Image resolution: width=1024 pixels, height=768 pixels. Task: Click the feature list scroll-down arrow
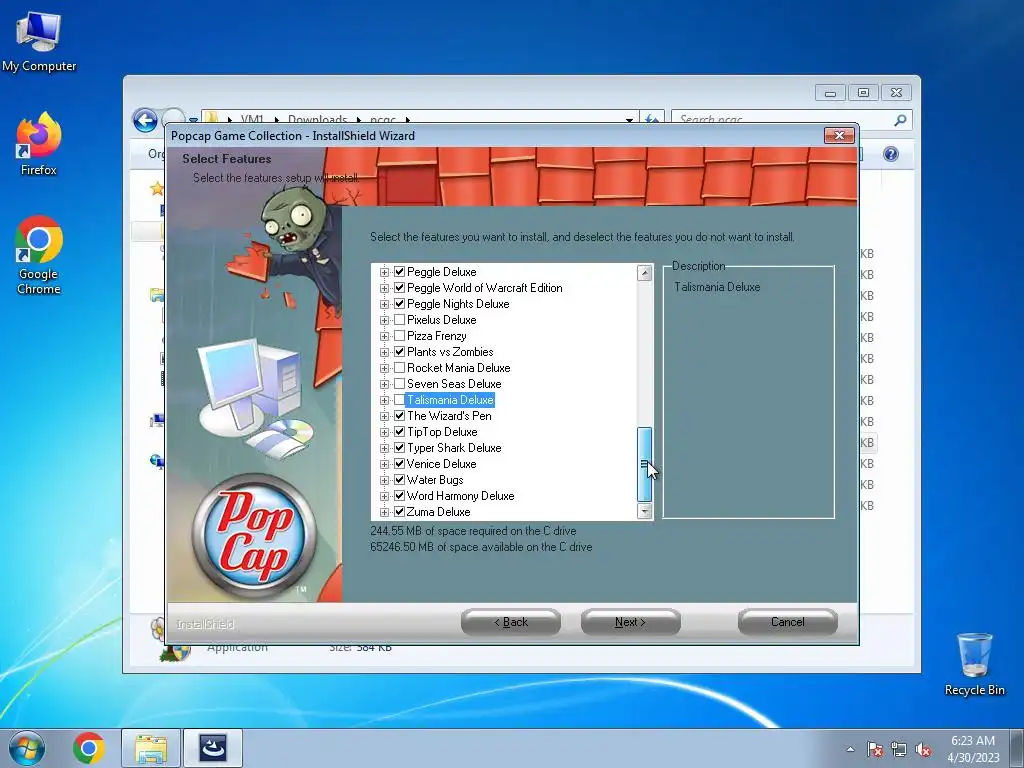coord(645,511)
